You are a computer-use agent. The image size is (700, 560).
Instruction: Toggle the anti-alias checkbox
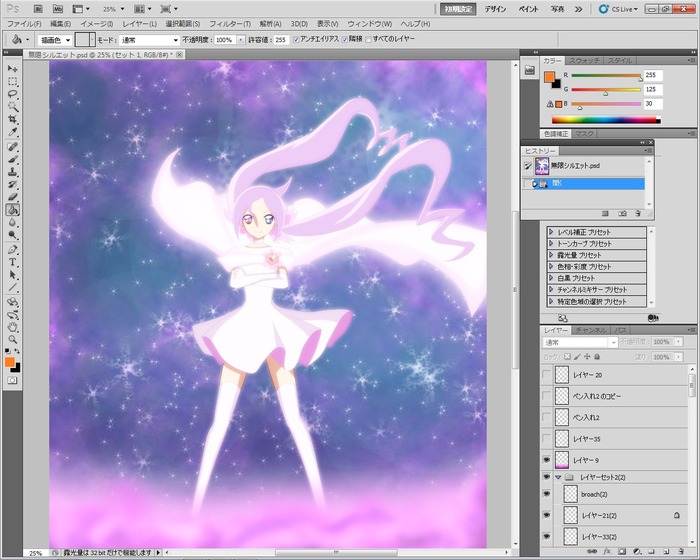click(296, 39)
